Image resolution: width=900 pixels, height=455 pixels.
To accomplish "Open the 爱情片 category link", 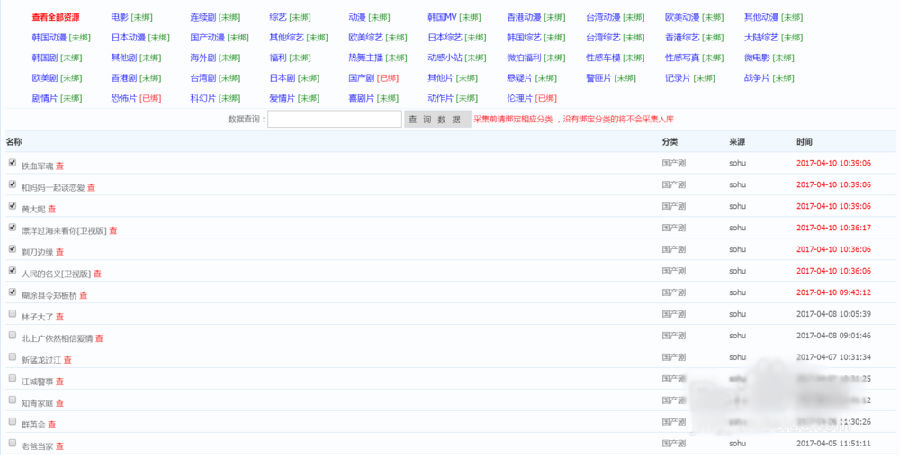I will pos(282,99).
